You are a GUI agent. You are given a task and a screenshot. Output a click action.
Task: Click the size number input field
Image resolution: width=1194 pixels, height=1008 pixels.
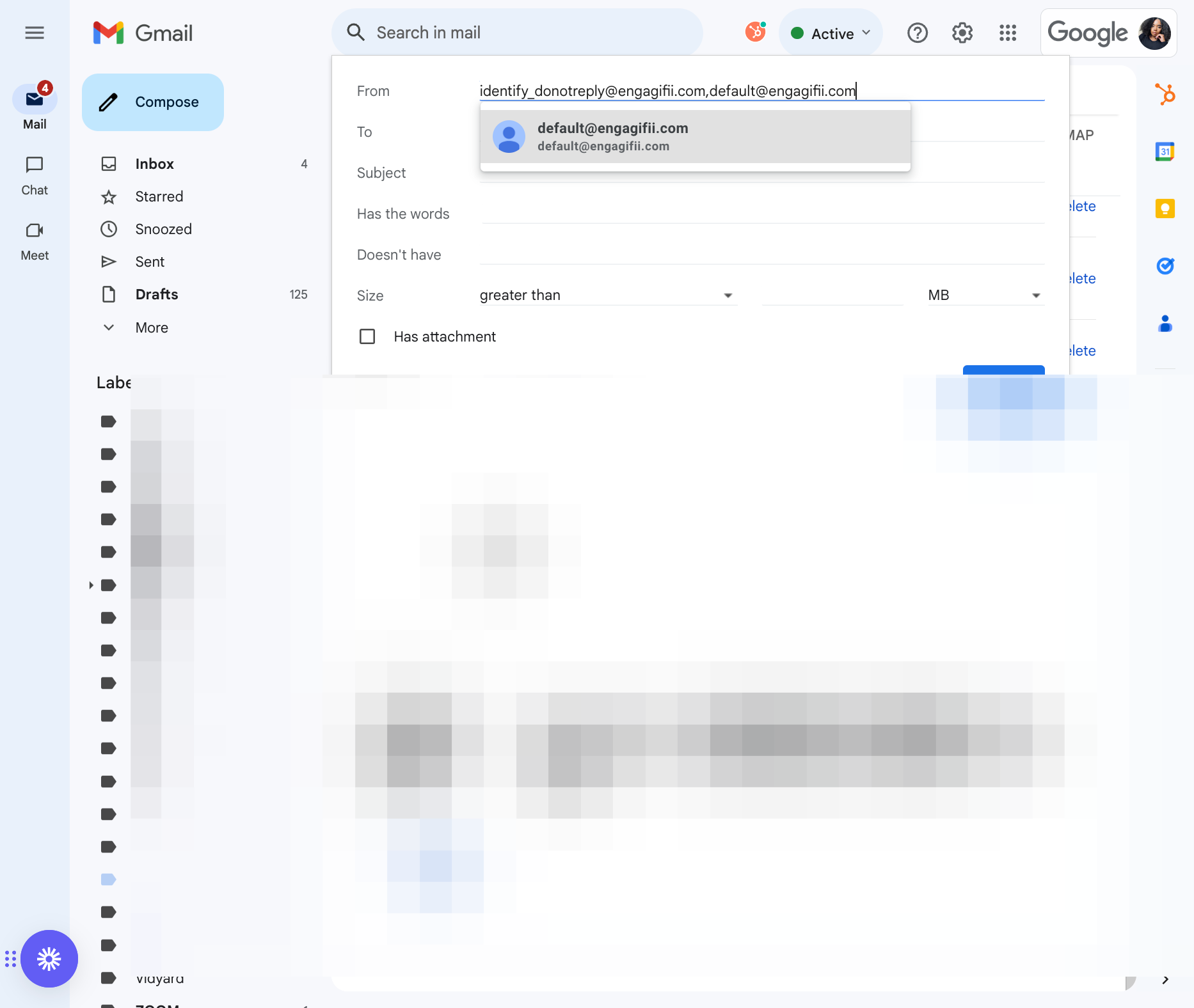832,295
